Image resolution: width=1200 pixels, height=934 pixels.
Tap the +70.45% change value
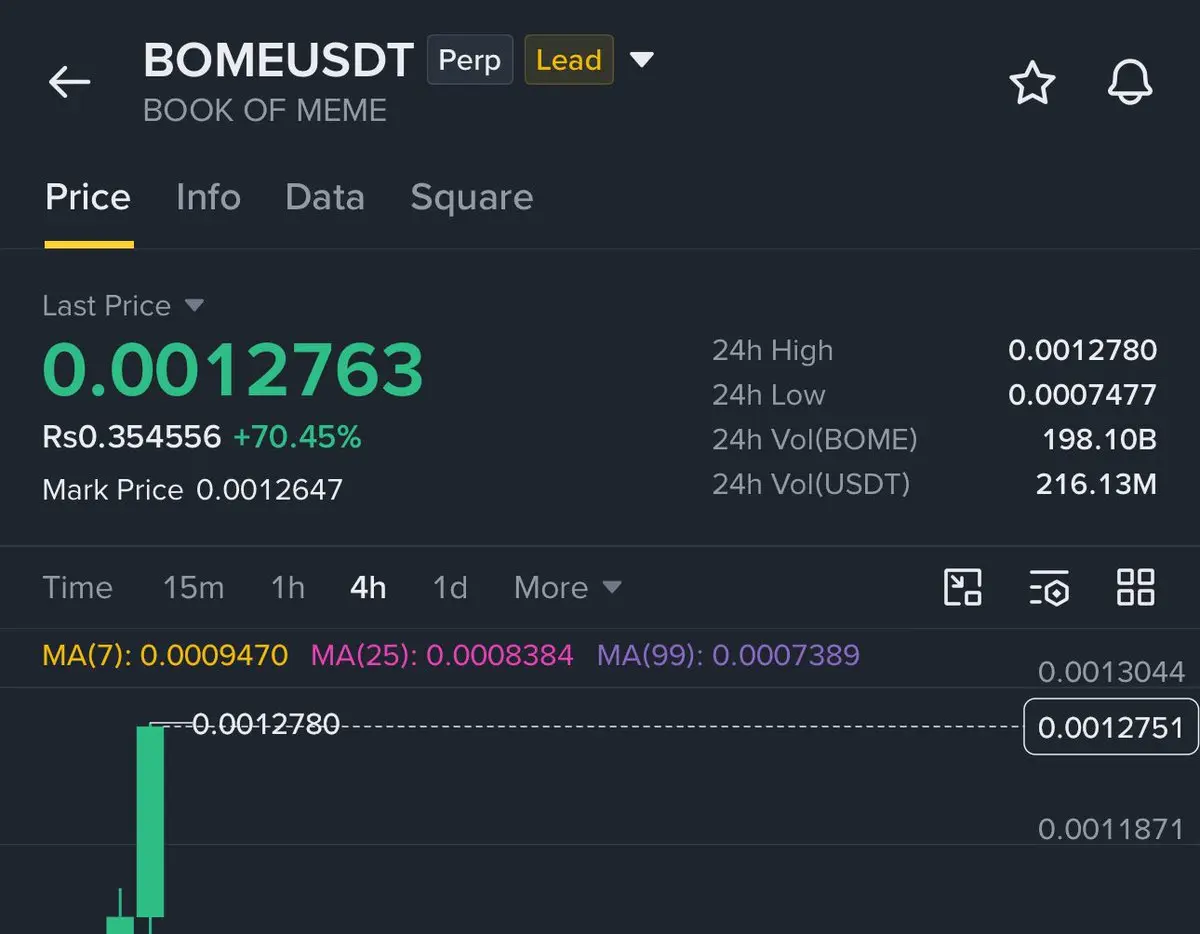click(x=297, y=437)
